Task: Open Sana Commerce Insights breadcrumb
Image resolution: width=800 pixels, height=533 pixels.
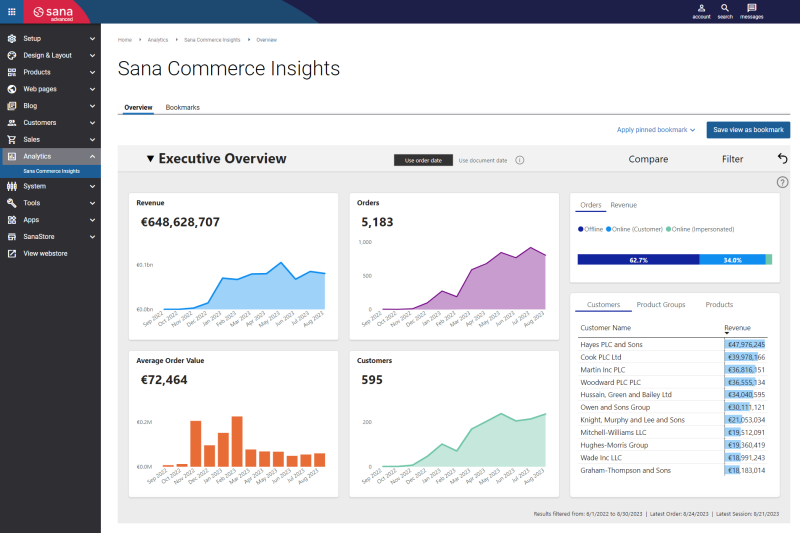Action: click(x=212, y=40)
